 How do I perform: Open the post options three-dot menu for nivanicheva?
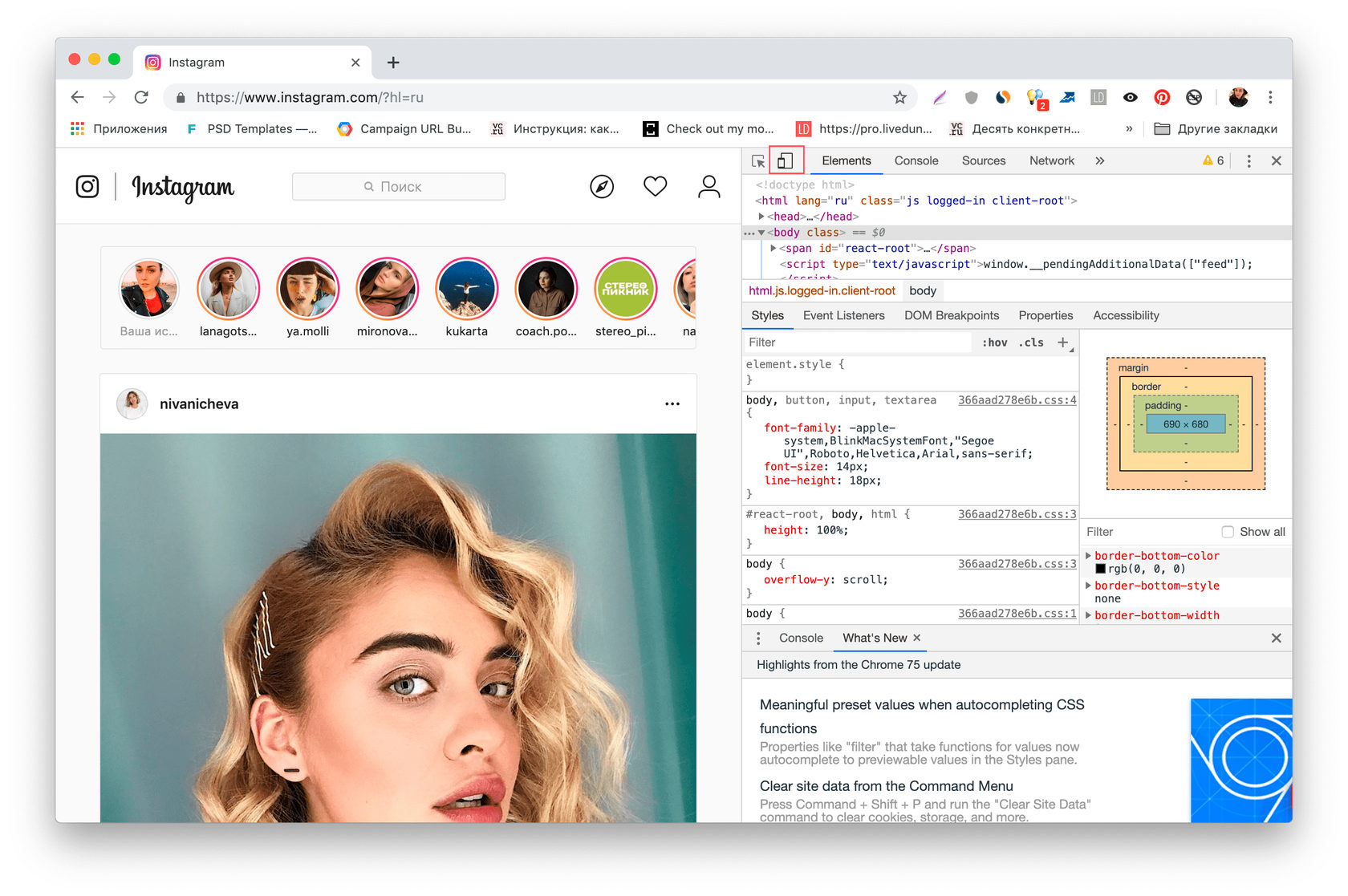(x=672, y=404)
